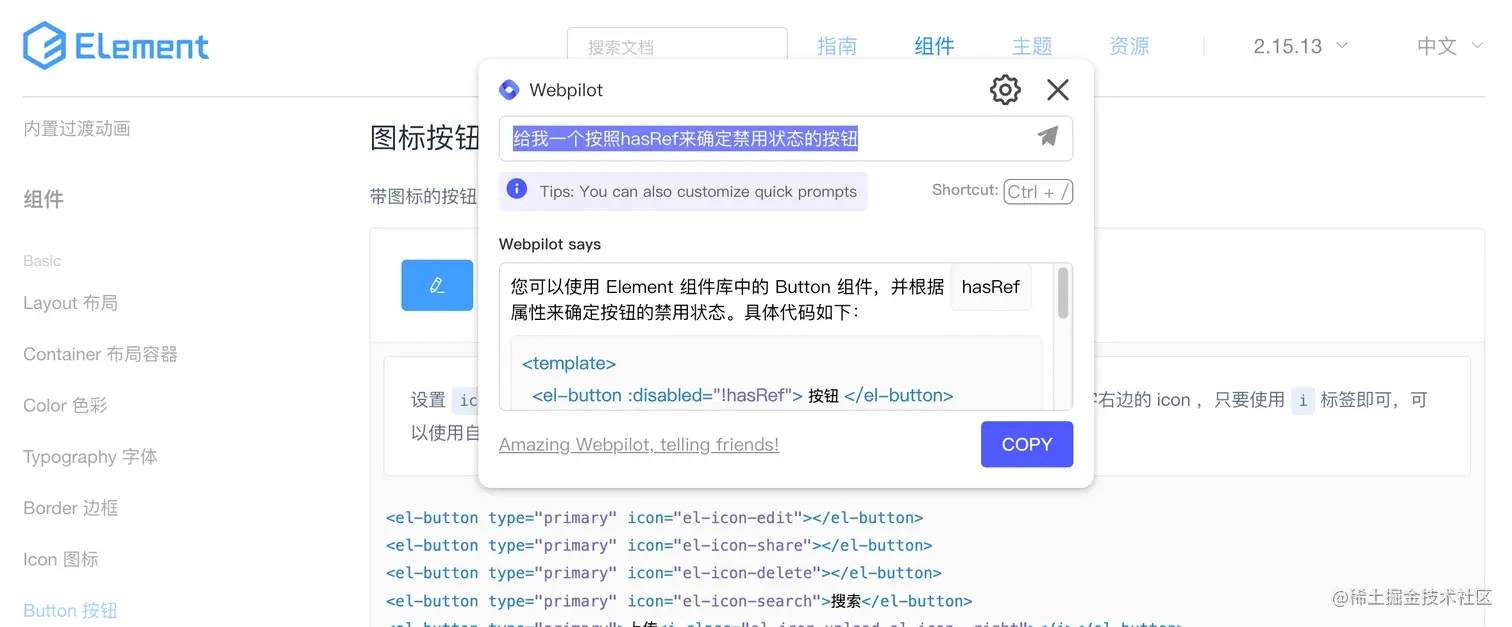Open Button 按钮 in sidebar
This screenshot has height=627, width=1512.
70,610
